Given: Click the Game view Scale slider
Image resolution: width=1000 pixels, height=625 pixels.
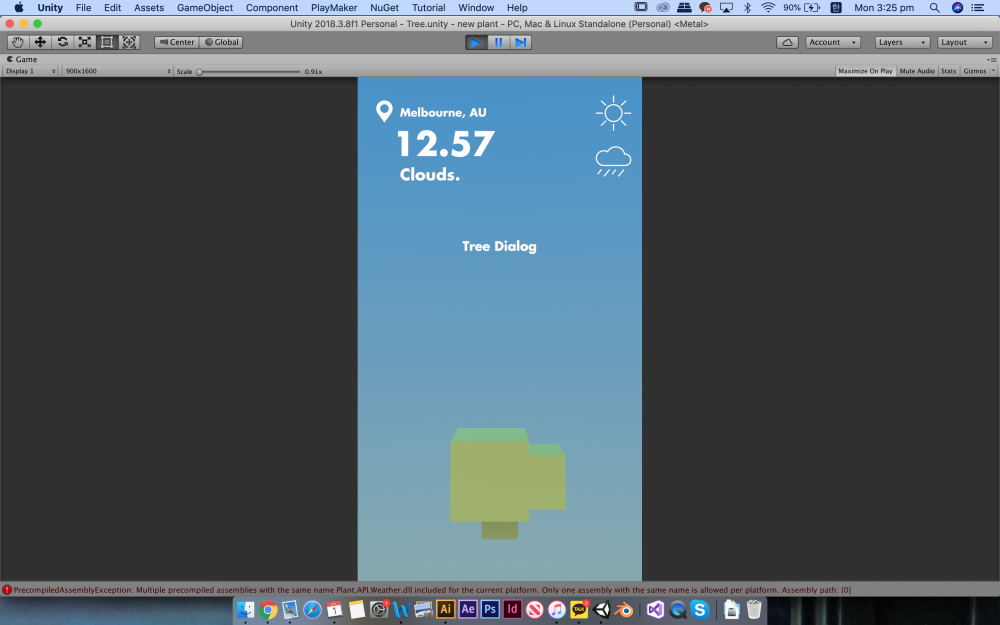Looking at the screenshot, I should (x=249, y=71).
